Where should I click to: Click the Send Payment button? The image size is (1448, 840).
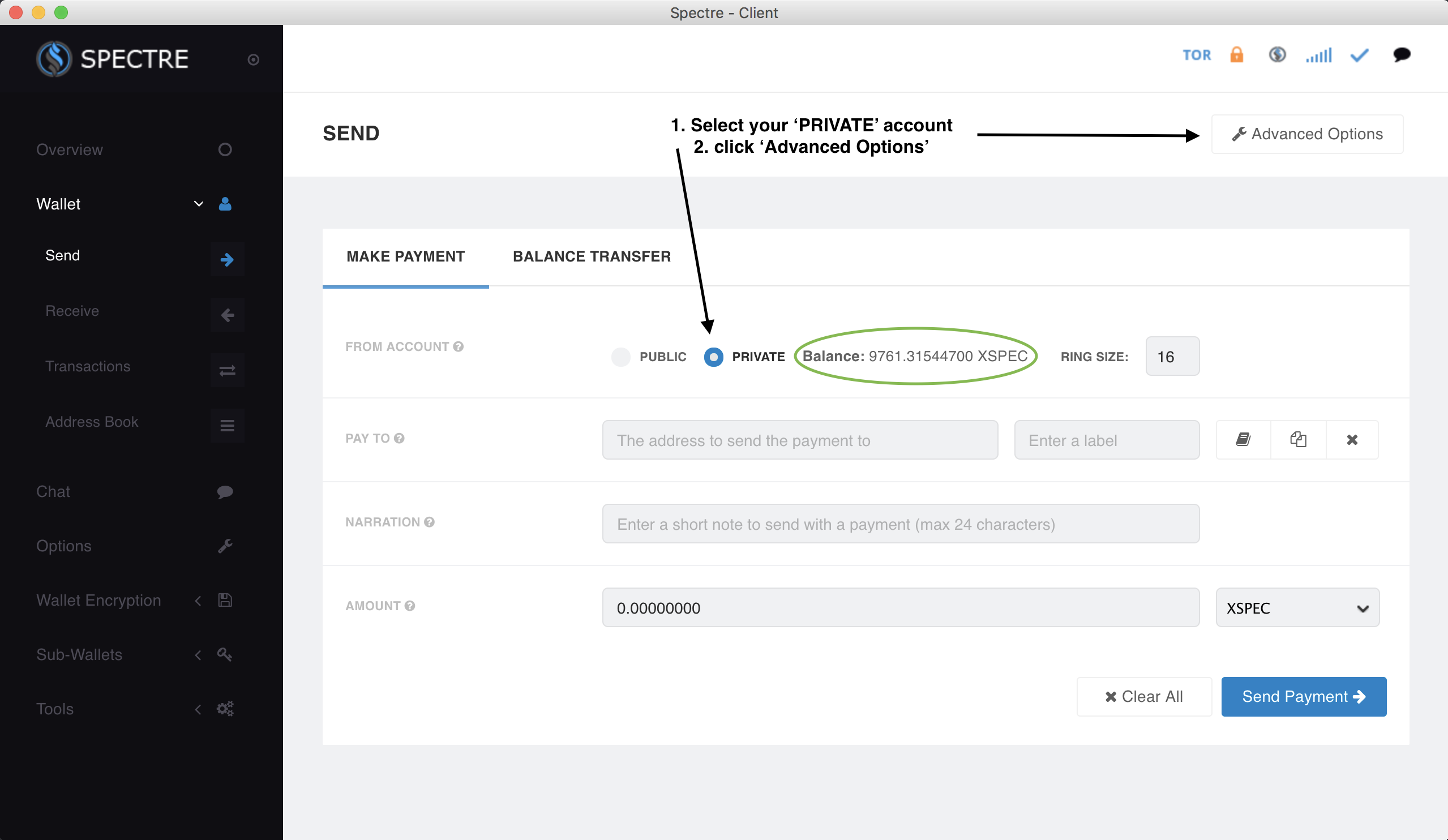tap(1304, 696)
